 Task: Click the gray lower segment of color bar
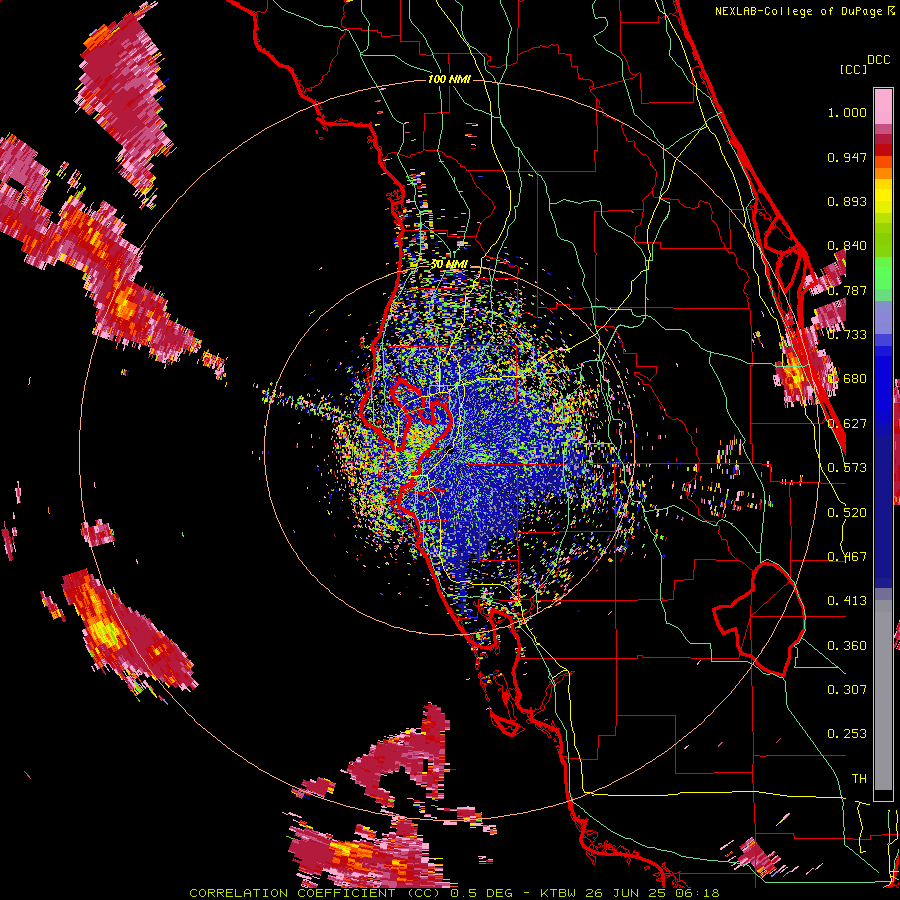[883, 695]
